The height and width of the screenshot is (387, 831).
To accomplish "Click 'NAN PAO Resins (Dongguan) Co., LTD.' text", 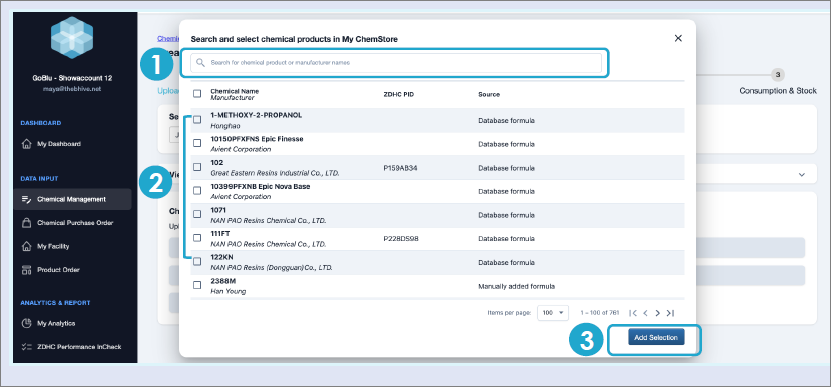I will pos(271,268).
